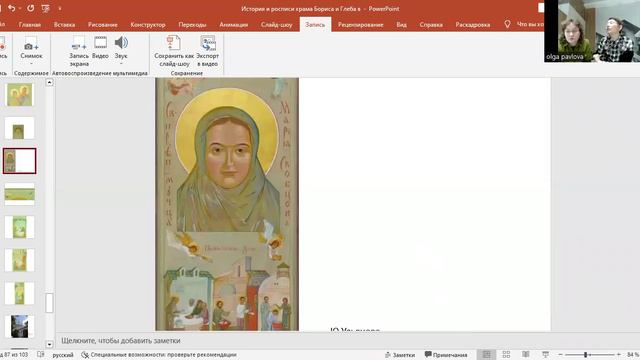Switch to Reading view icon

pos(526,354)
